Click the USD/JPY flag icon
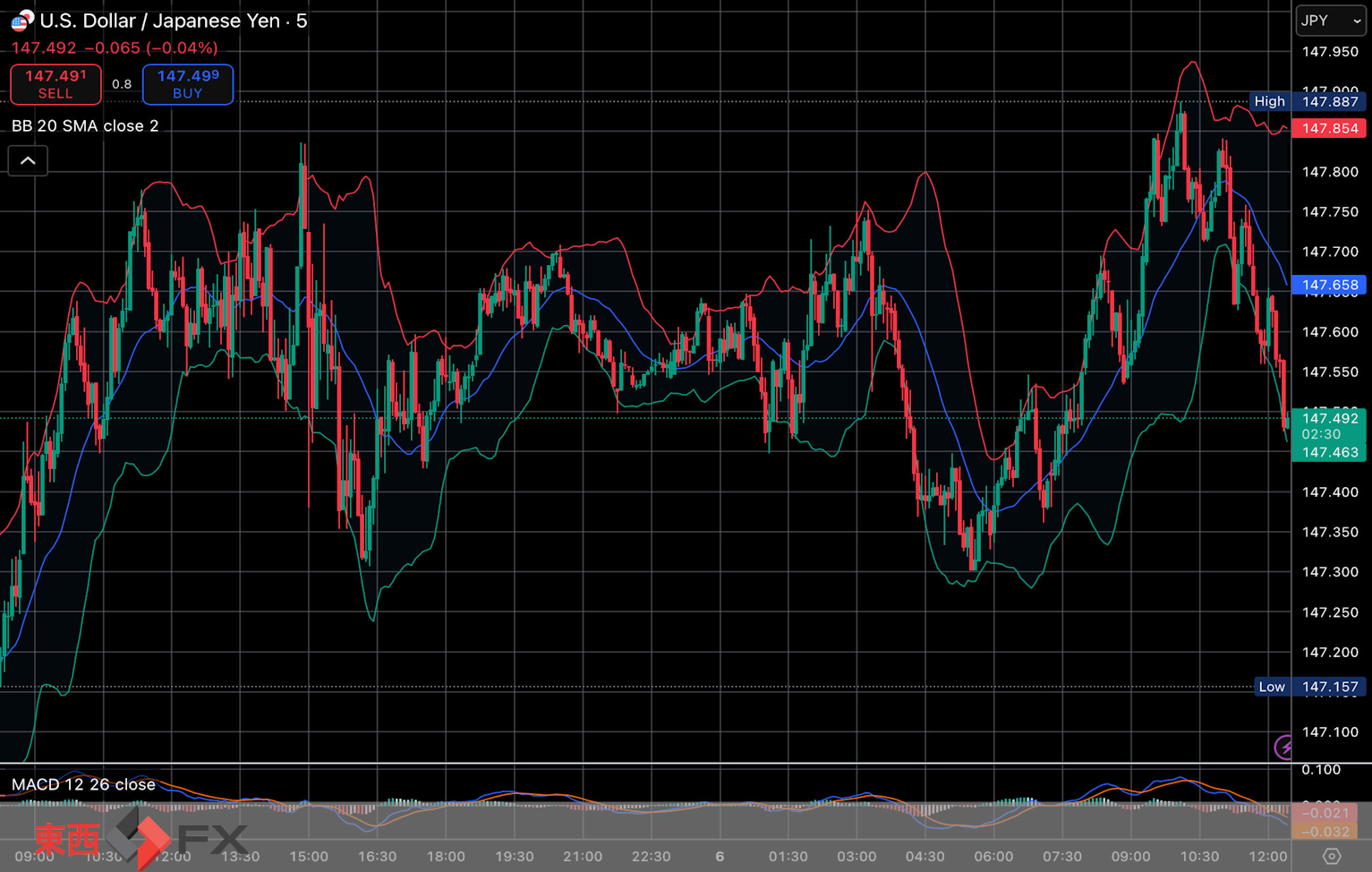Viewport: 1372px width, 872px height. [x=21, y=21]
